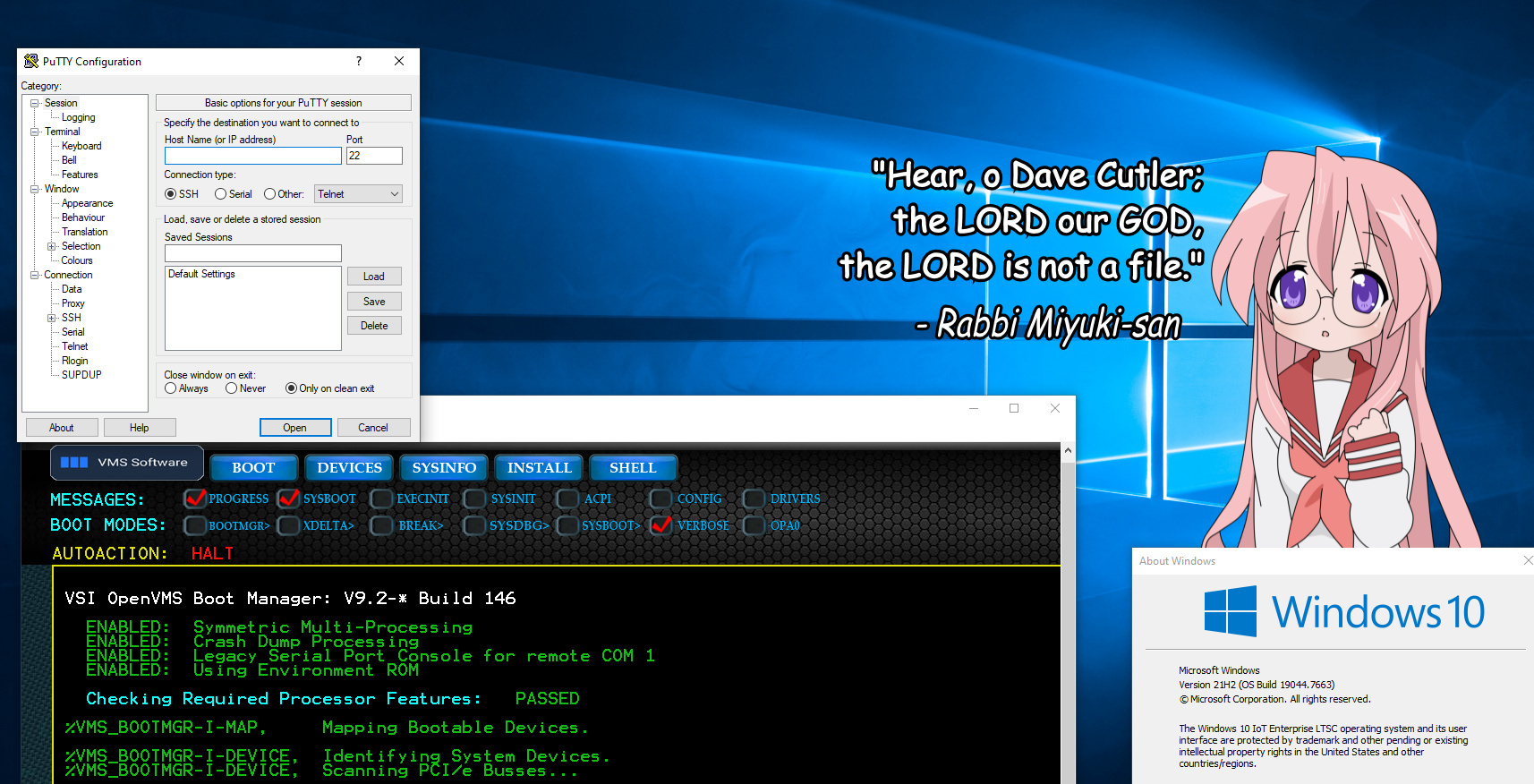1534x784 pixels.
Task: Collapse the Window tree node
Action: point(34,189)
